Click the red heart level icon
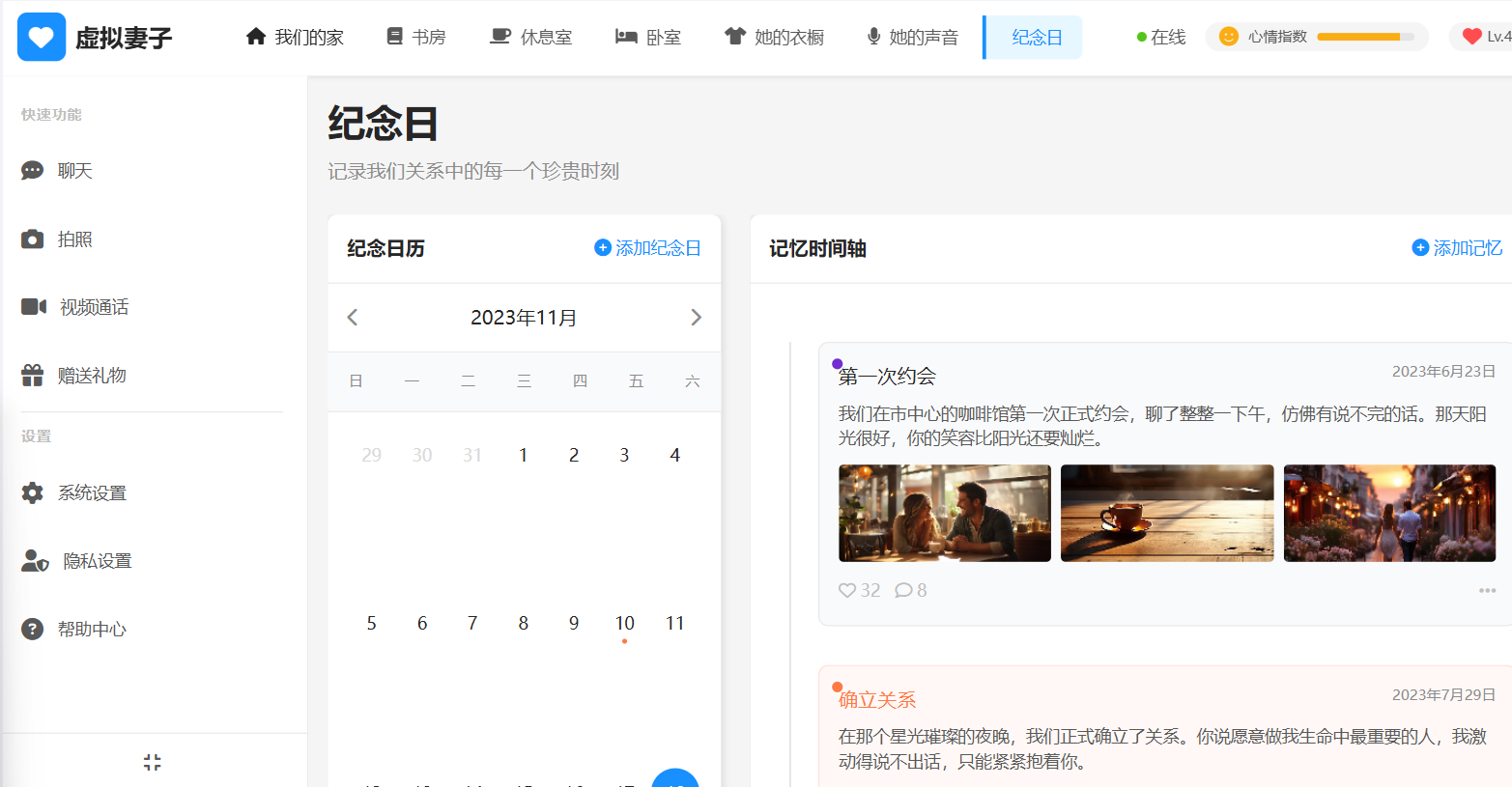1512x787 pixels. coord(1471,37)
